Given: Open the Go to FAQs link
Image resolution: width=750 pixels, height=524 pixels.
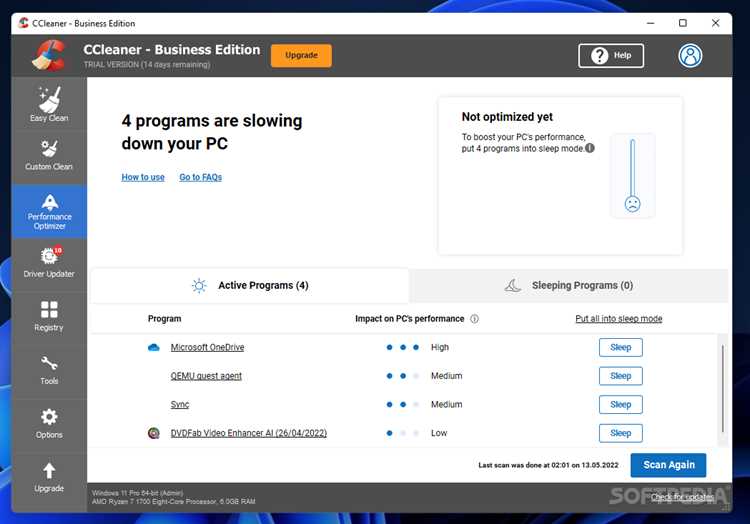Looking at the screenshot, I should tap(200, 177).
